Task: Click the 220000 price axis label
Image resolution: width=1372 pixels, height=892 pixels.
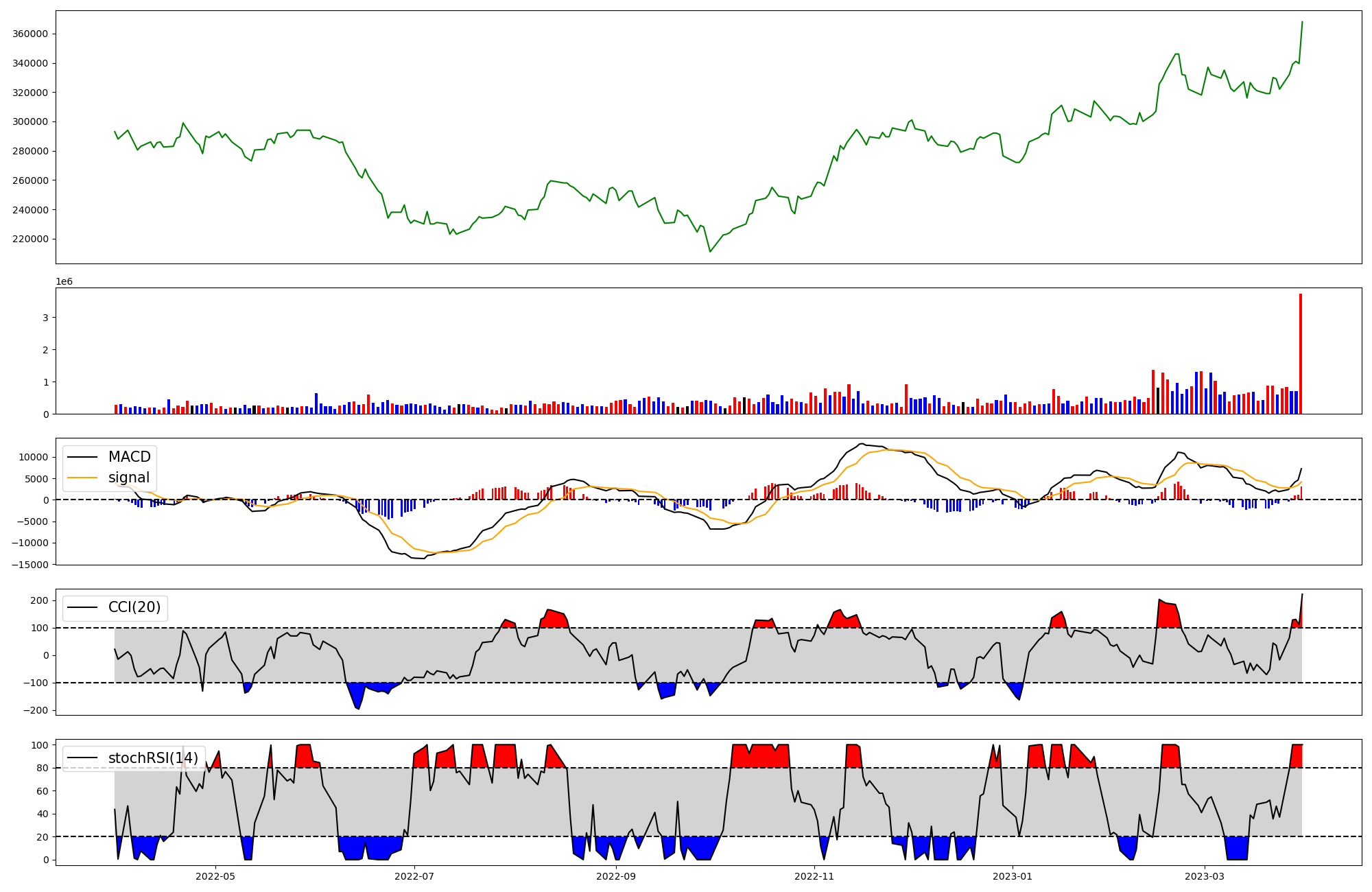Action: (30, 239)
